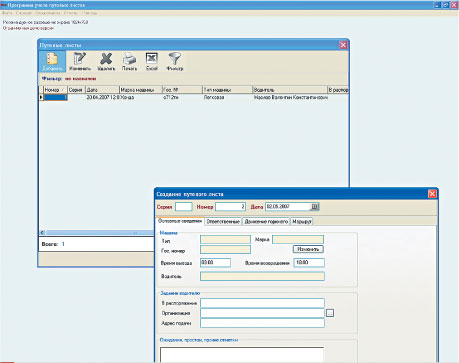
Task: Click the Время выезда time field
Action: click(215, 263)
